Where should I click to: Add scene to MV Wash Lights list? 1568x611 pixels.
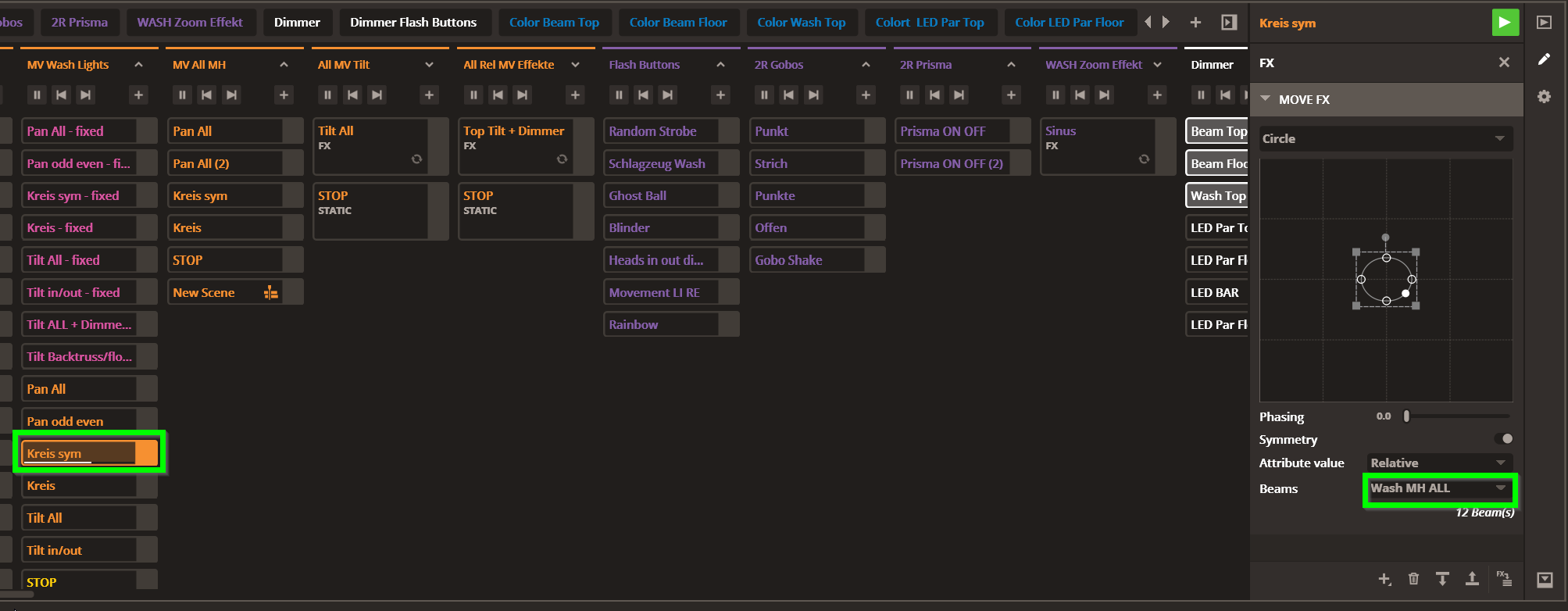pos(138,95)
